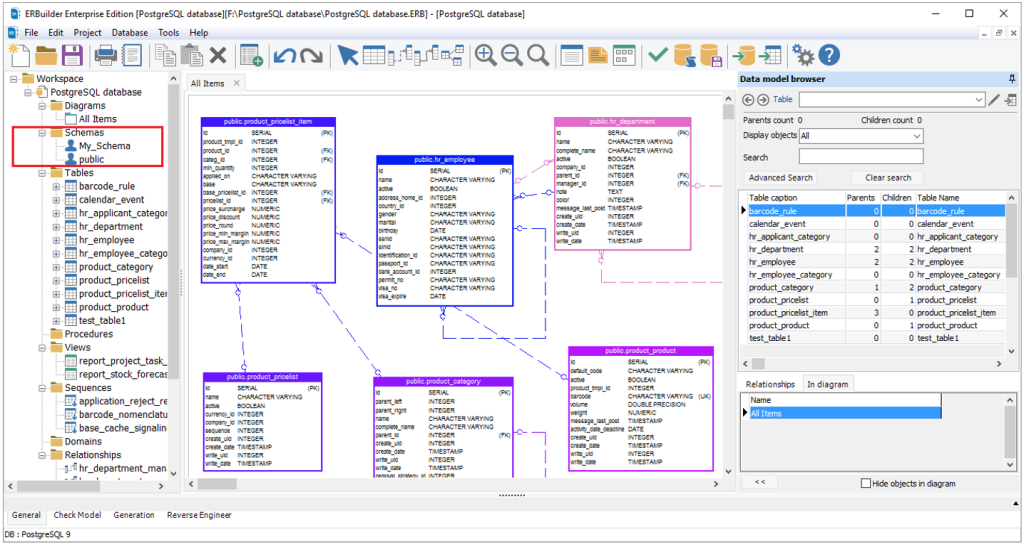Select the pointer arrow tool

coord(347,55)
